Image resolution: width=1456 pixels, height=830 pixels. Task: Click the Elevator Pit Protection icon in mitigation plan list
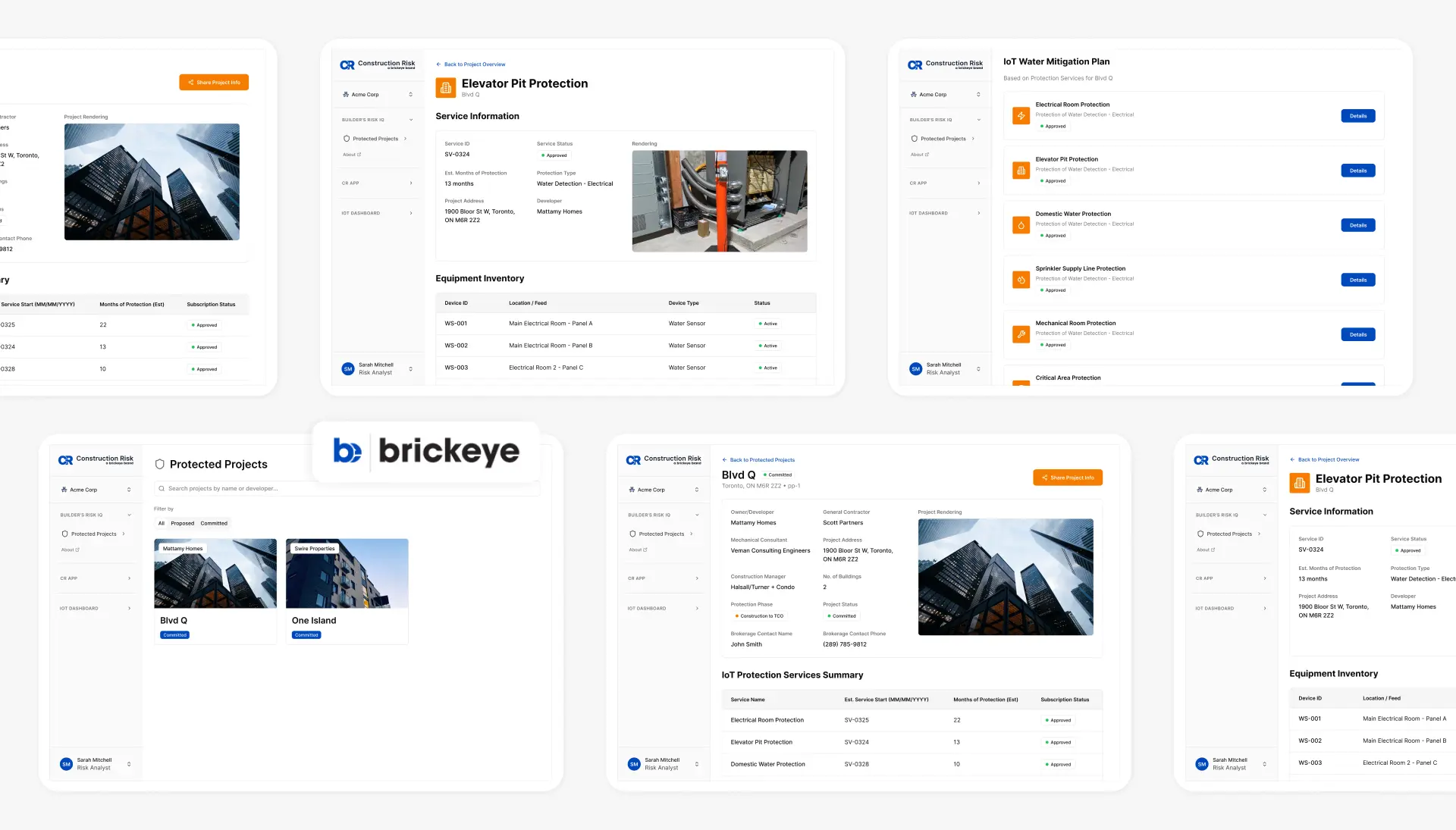[x=1021, y=171]
